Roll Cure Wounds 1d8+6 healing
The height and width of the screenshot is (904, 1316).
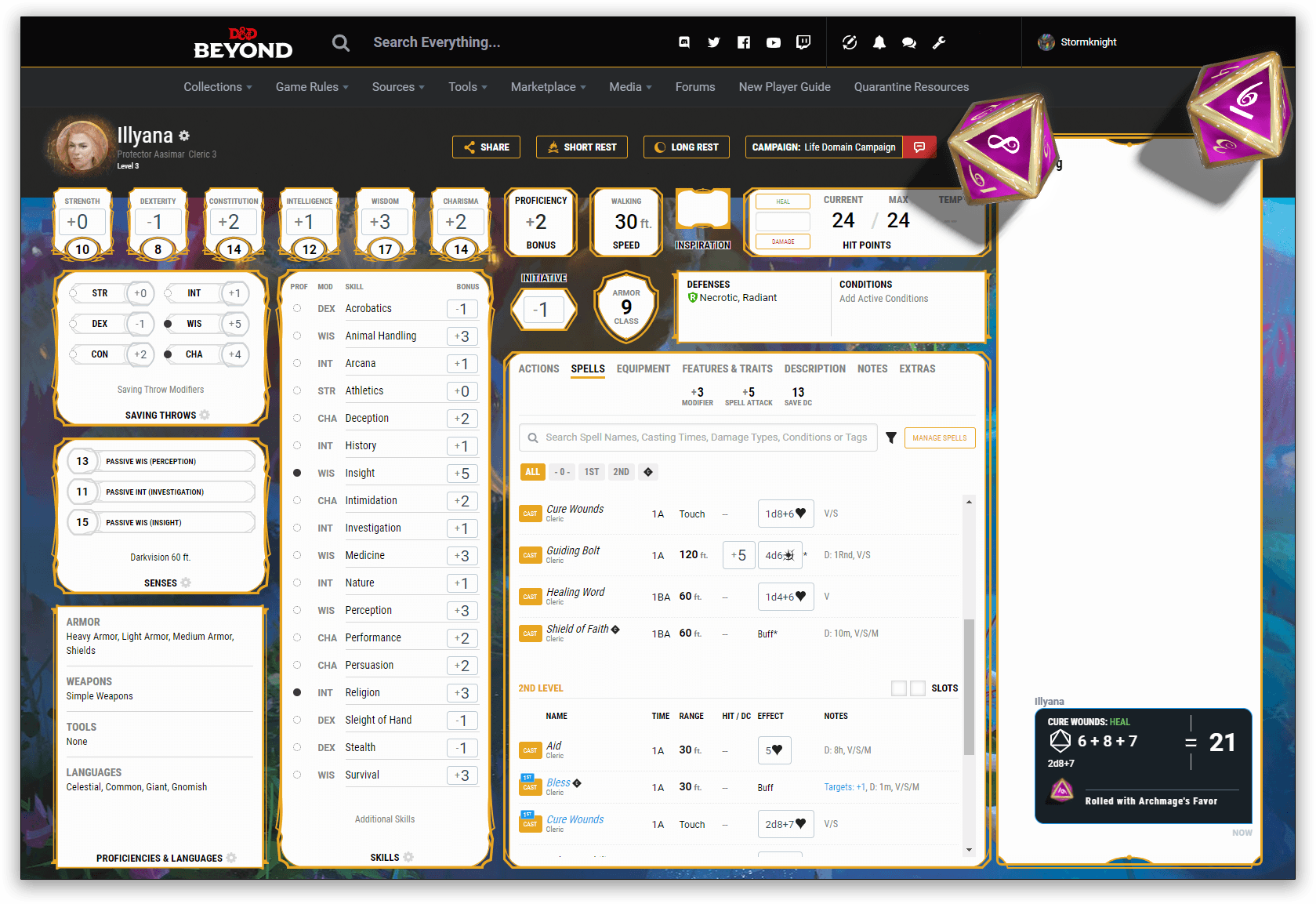tap(785, 514)
